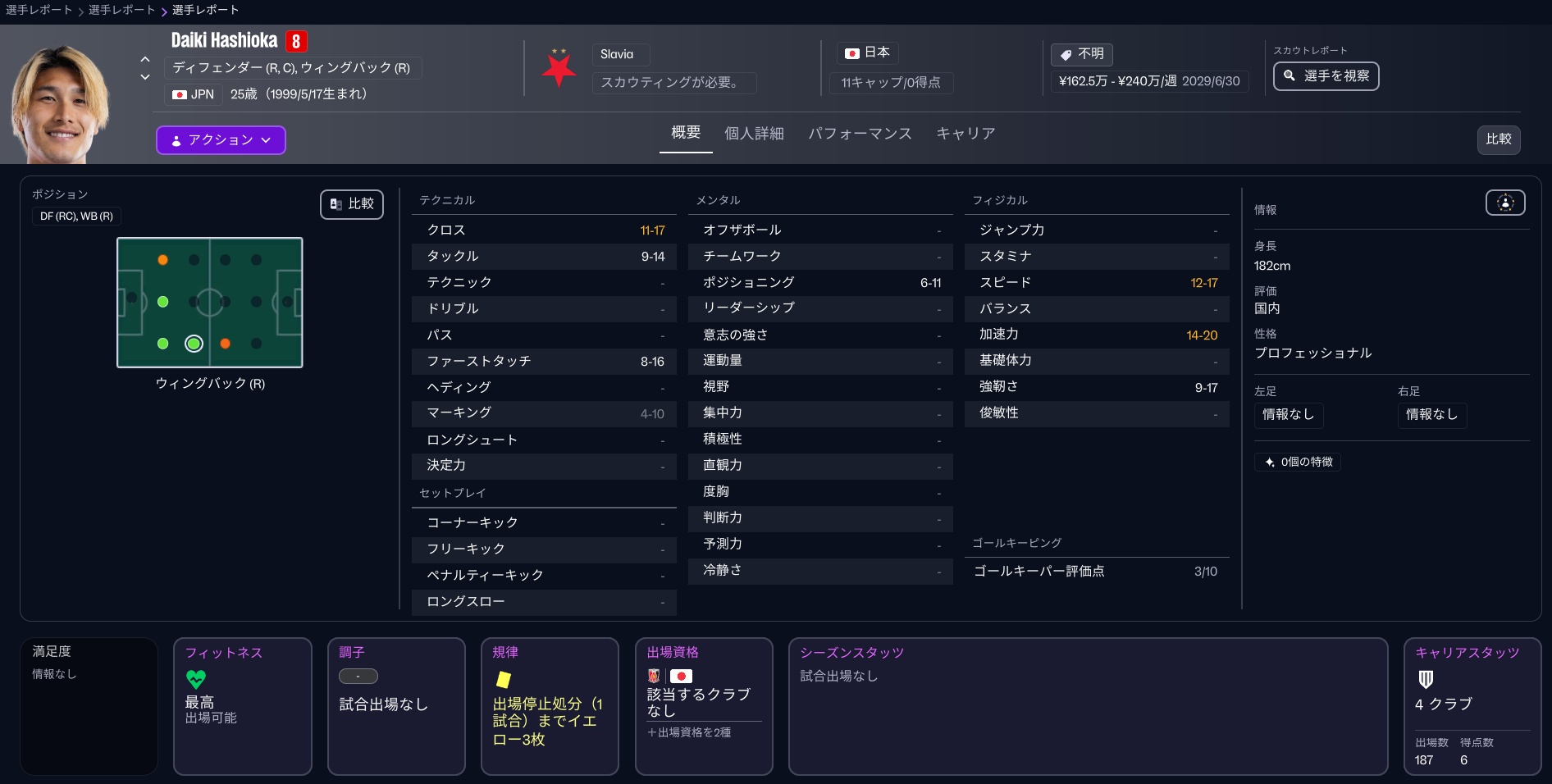Open the アクション dropdown menu
The height and width of the screenshot is (784, 1552).
[x=221, y=140]
